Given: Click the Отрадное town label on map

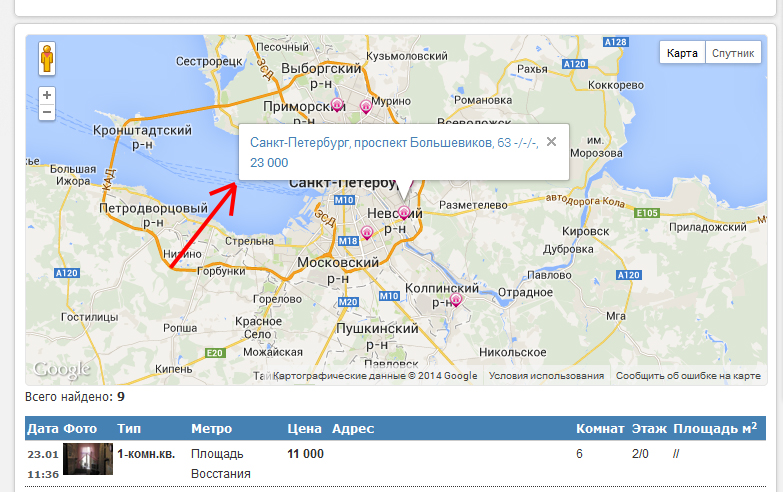Looking at the screenshot, I should coord(525,292).
